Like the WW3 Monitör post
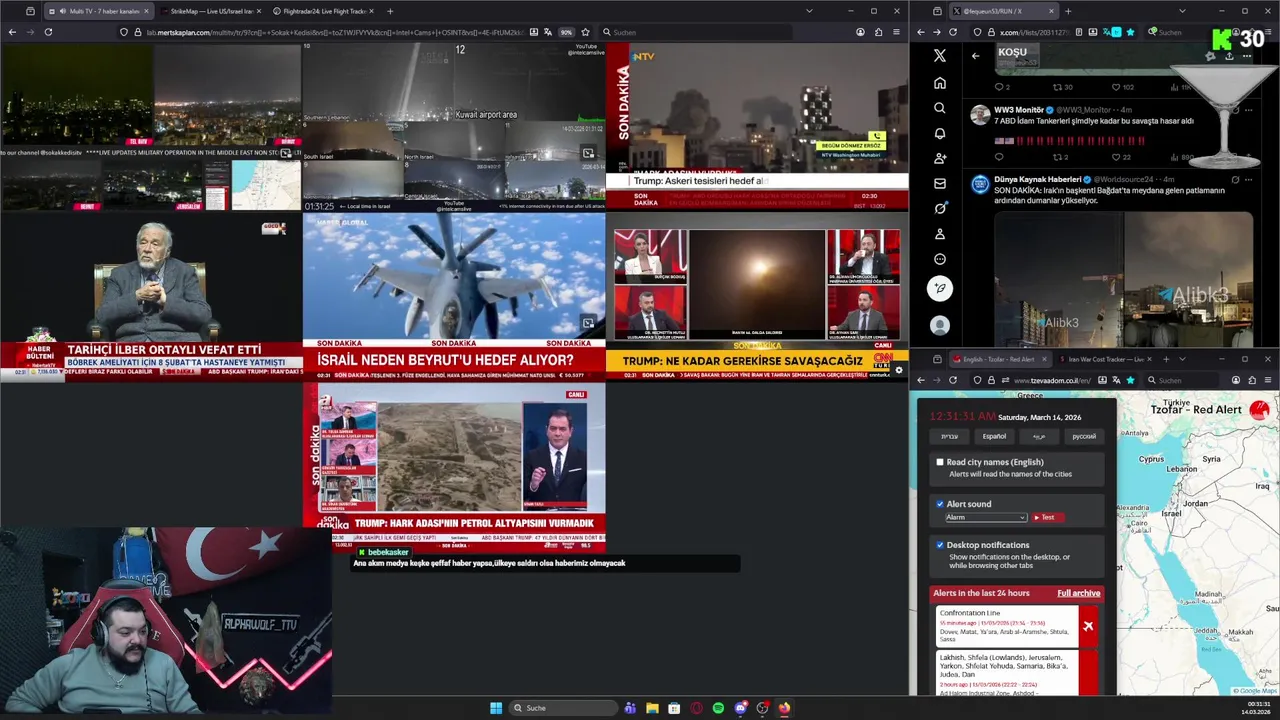1280x720 pixels. (1116, 157)
